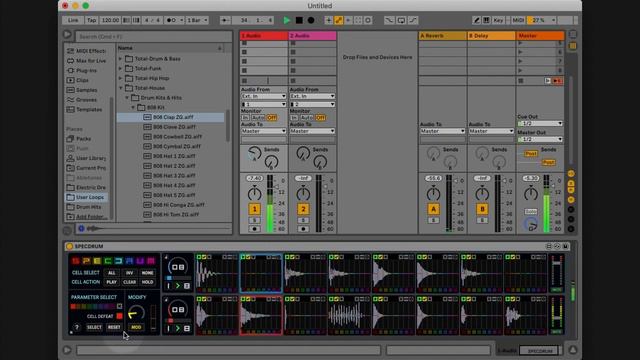Collapse Total-House folder
The width and height of the screenshot is (640, 360).
click(x=120, y=88)
